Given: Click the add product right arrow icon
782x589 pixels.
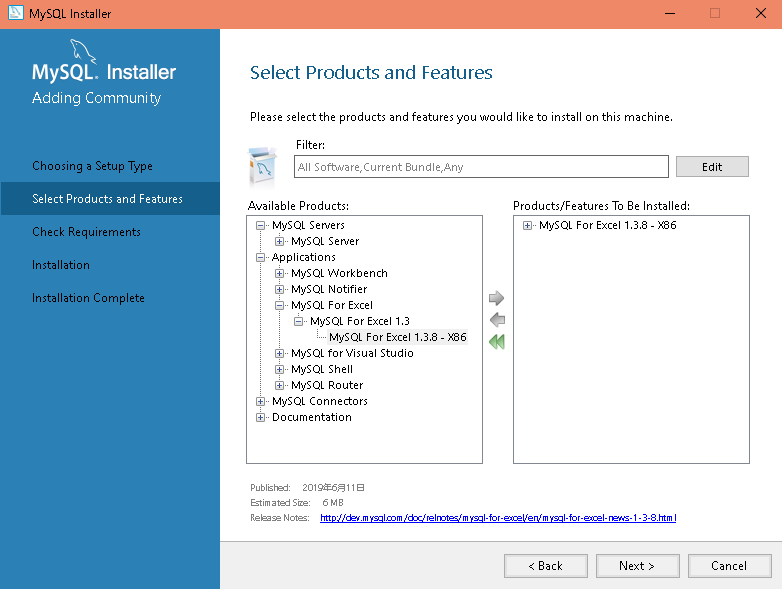Looking at the screenshot, I should click(496, 298).
